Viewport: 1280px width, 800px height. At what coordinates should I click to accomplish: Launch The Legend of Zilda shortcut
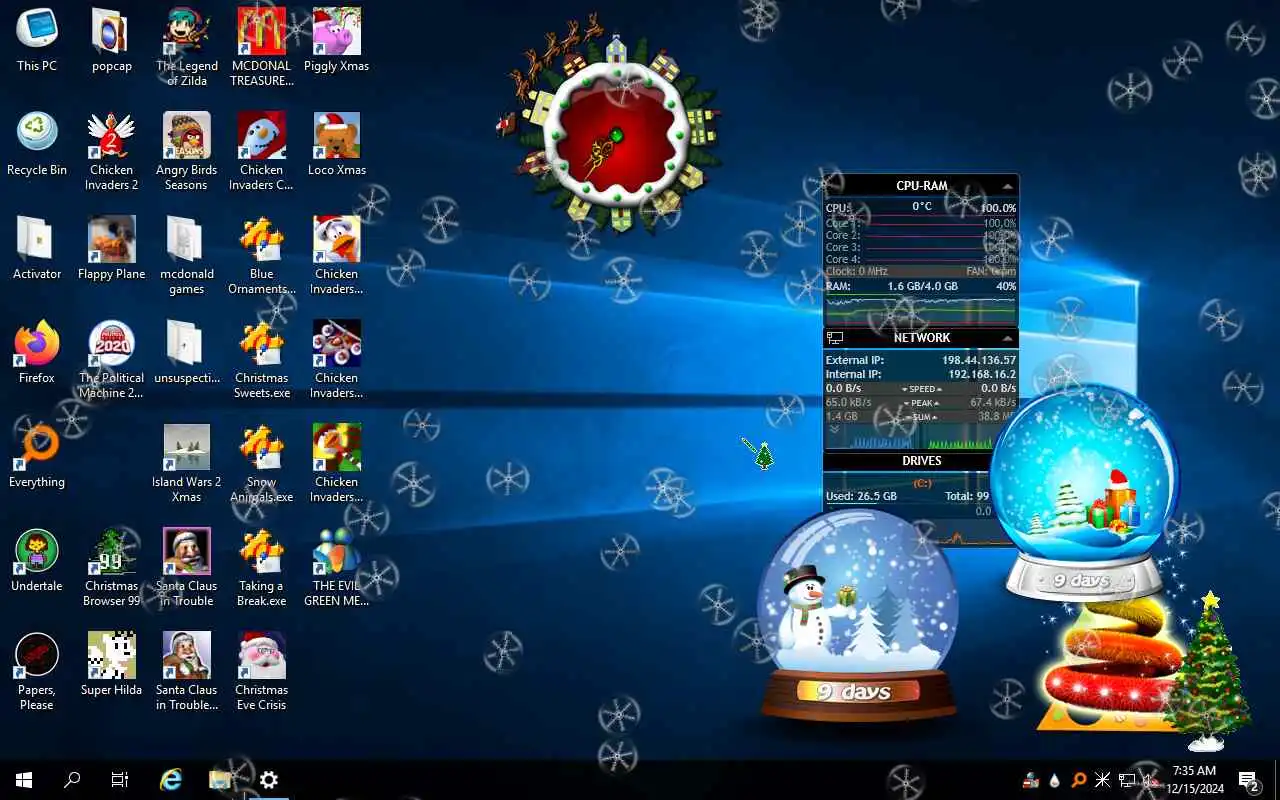point(187,47)
